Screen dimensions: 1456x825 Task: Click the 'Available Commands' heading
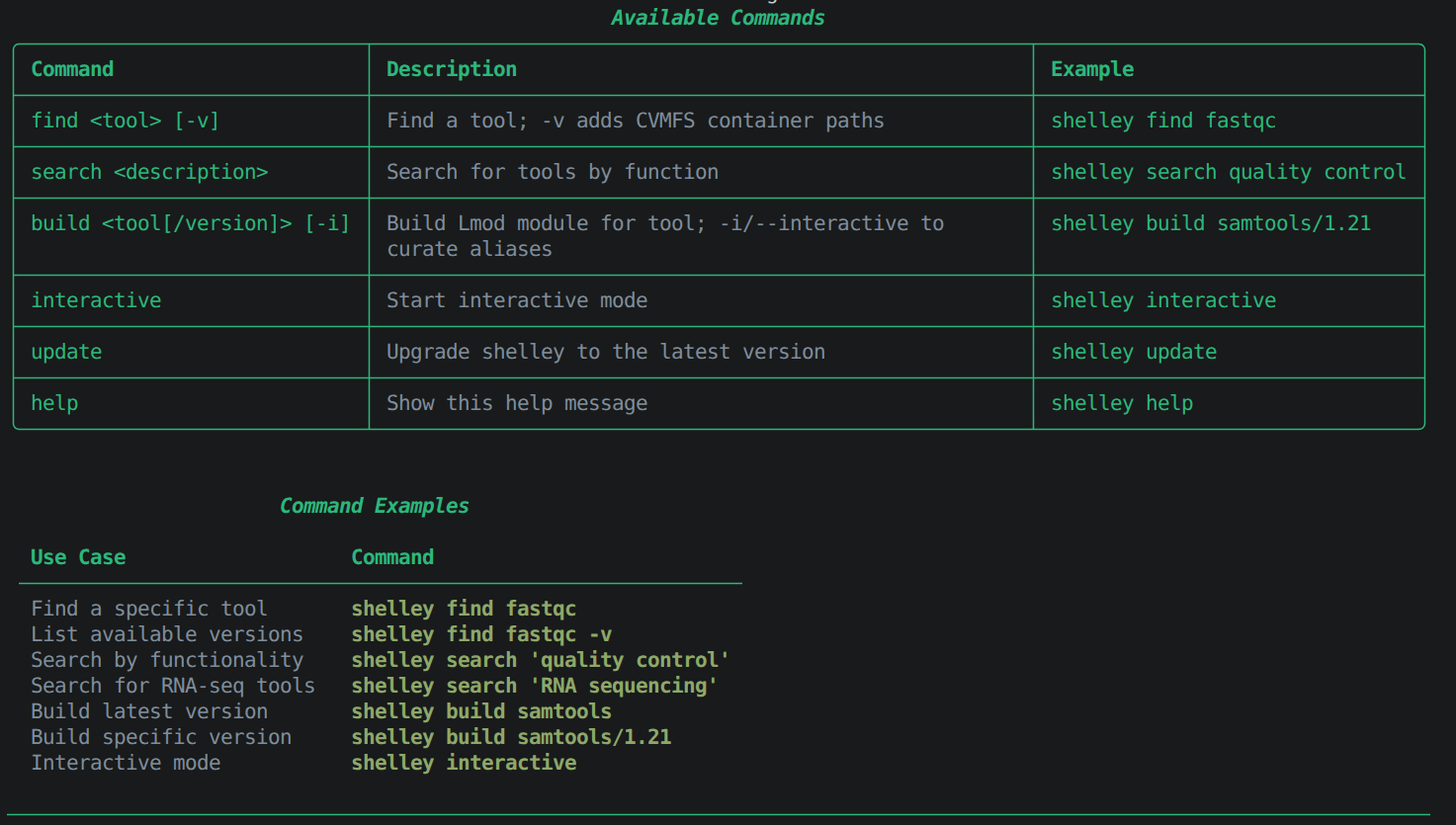718,18
